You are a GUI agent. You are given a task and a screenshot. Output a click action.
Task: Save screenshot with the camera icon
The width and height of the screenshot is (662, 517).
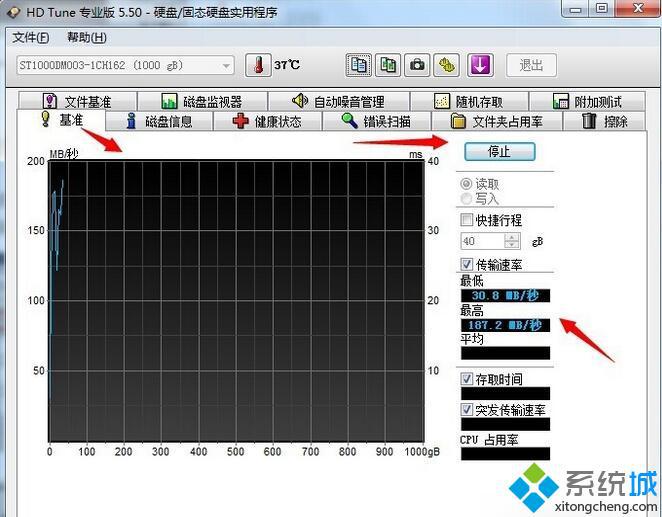417,65
